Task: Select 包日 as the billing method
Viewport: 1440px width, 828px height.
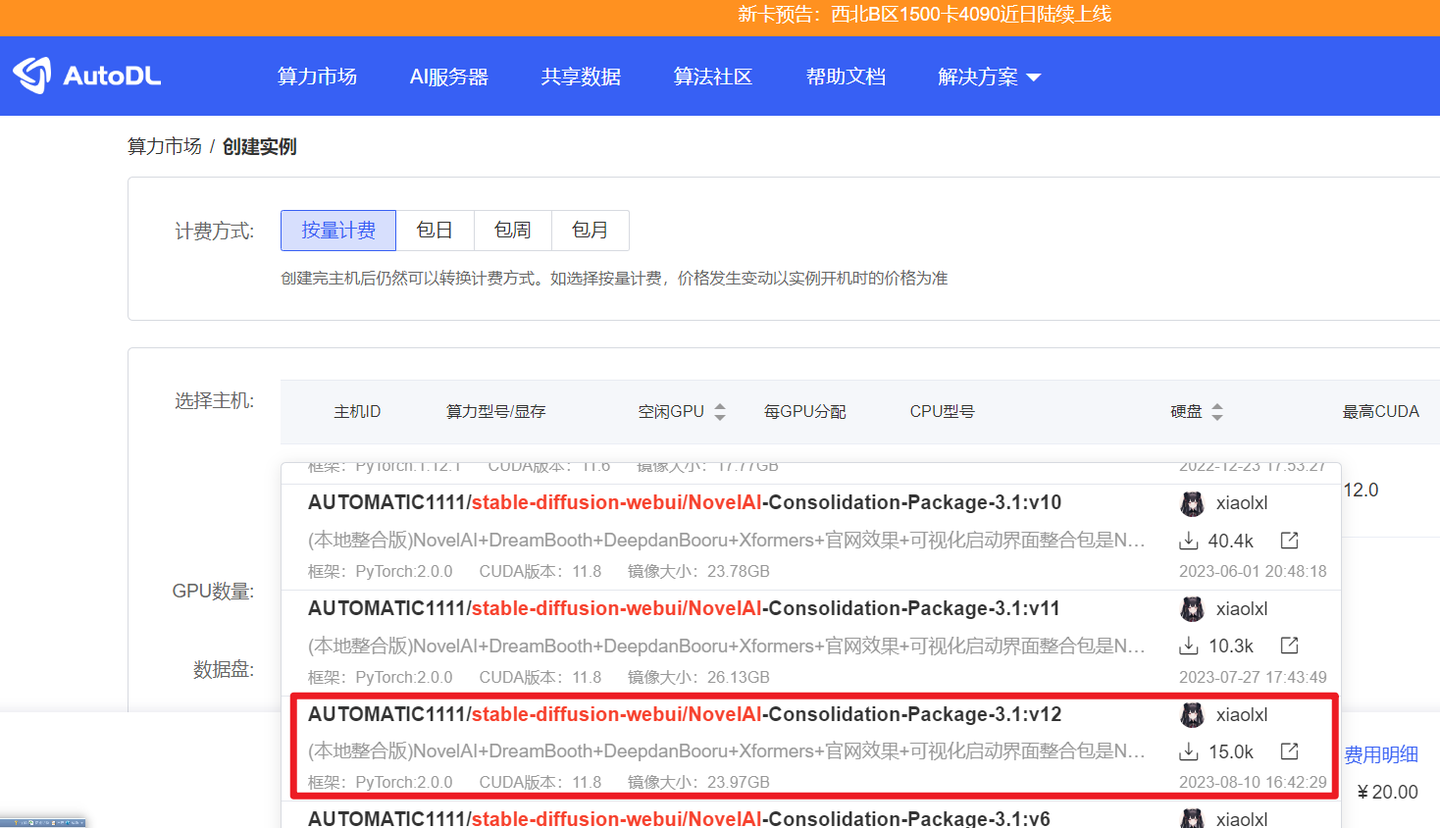Action: 435,230
